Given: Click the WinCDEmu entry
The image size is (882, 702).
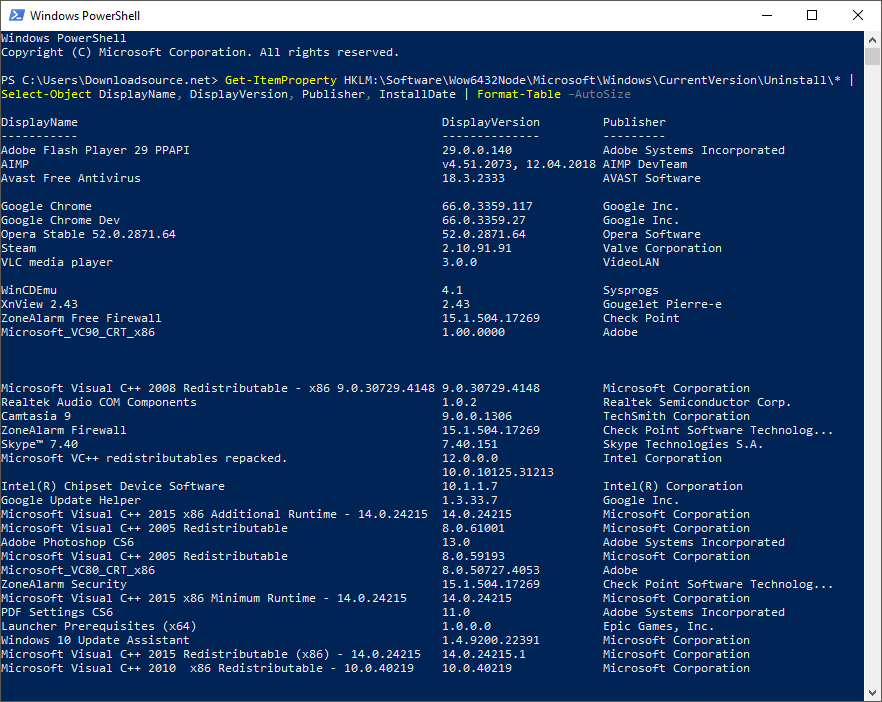Looking at the screenshot, I should pos(29,290).
